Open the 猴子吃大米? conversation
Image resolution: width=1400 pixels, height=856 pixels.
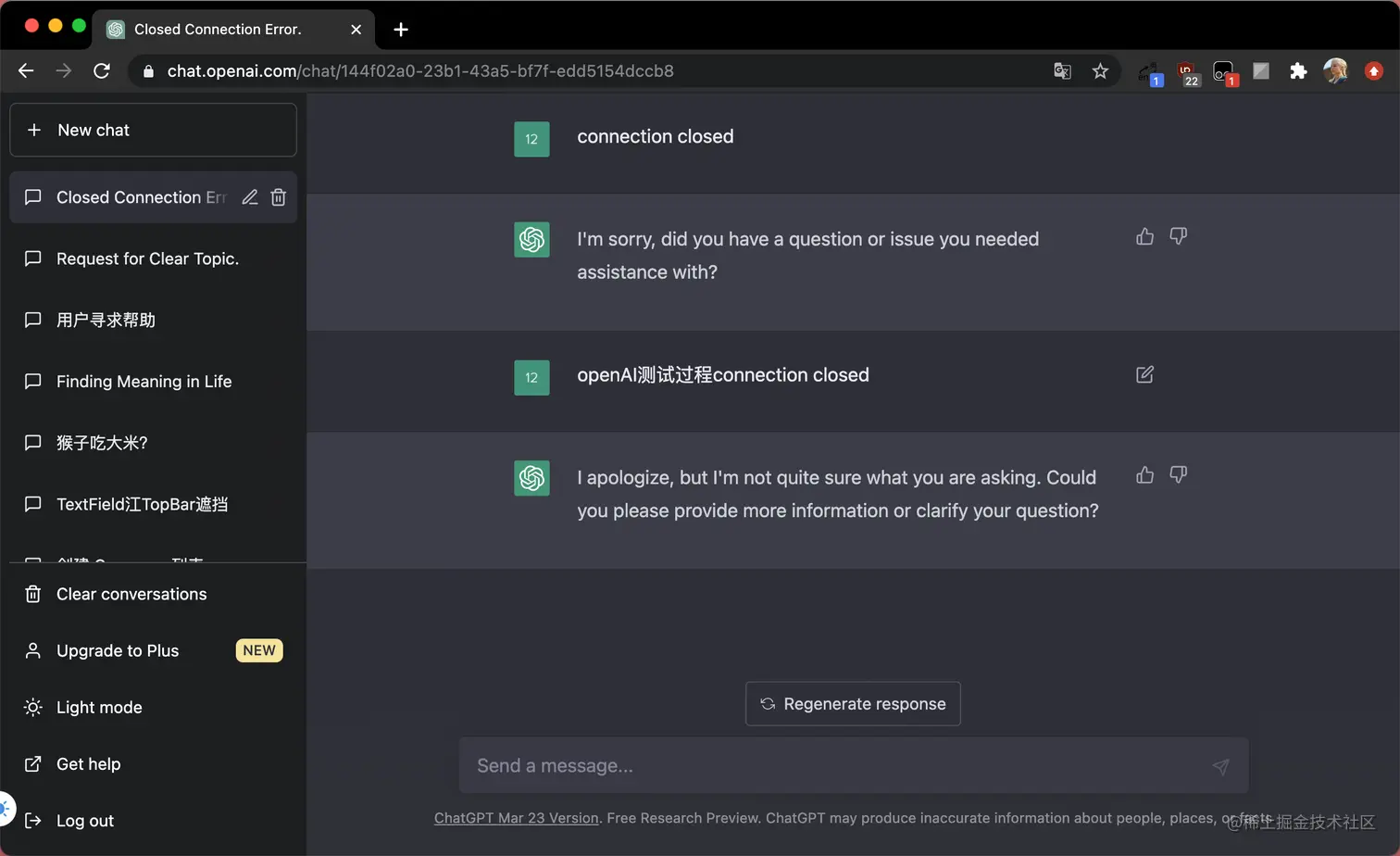point(153,443)
